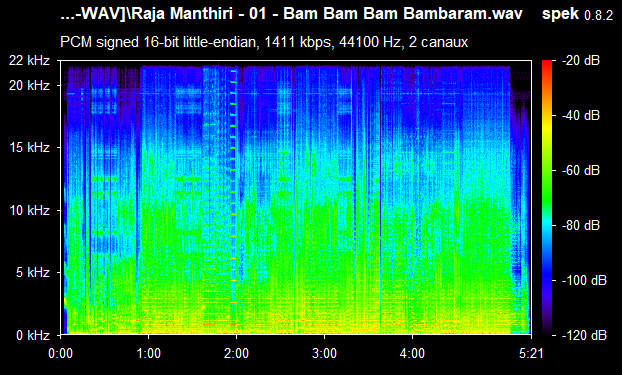Click the 22 kHz frequency label
622x375 pixels.
click(x=29, y=61)
